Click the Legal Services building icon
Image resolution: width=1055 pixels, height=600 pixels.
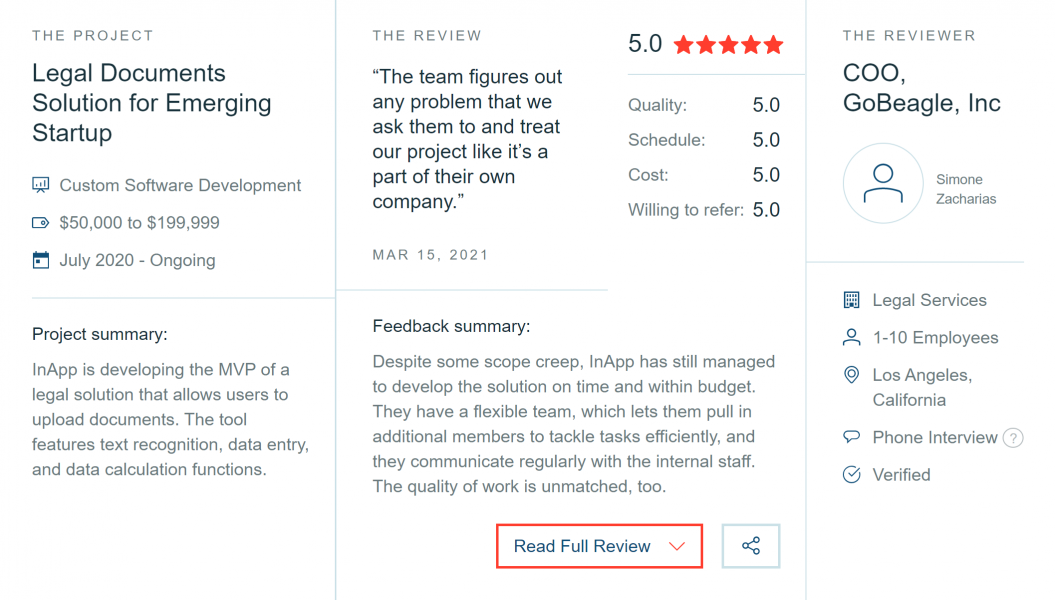[852, 300]
